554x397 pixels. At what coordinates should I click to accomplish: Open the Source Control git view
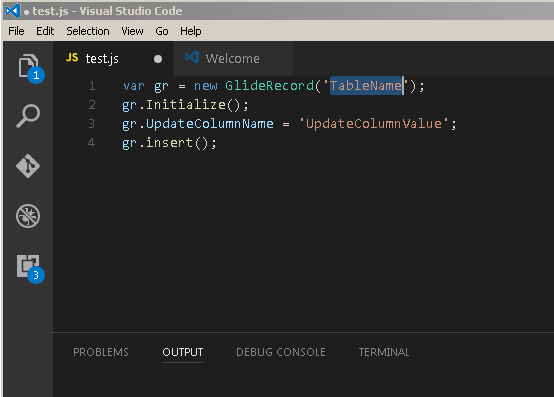(28, 166)
